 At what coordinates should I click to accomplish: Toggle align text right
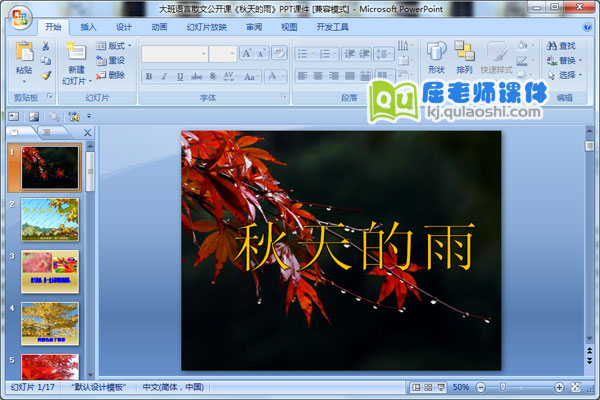click(x=334, y=76)
